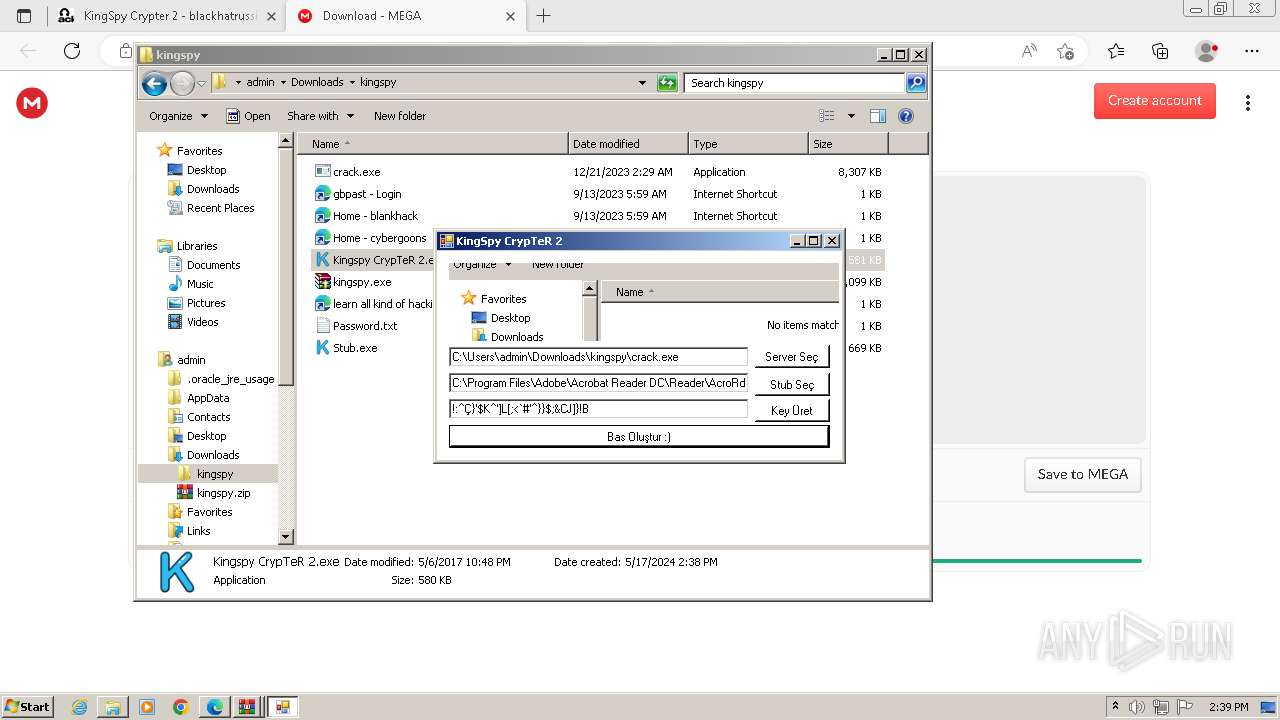Viewport: 1280px width, 720px height.
Task: Open Organize menu in kingspy window
Action: point(178,116)
